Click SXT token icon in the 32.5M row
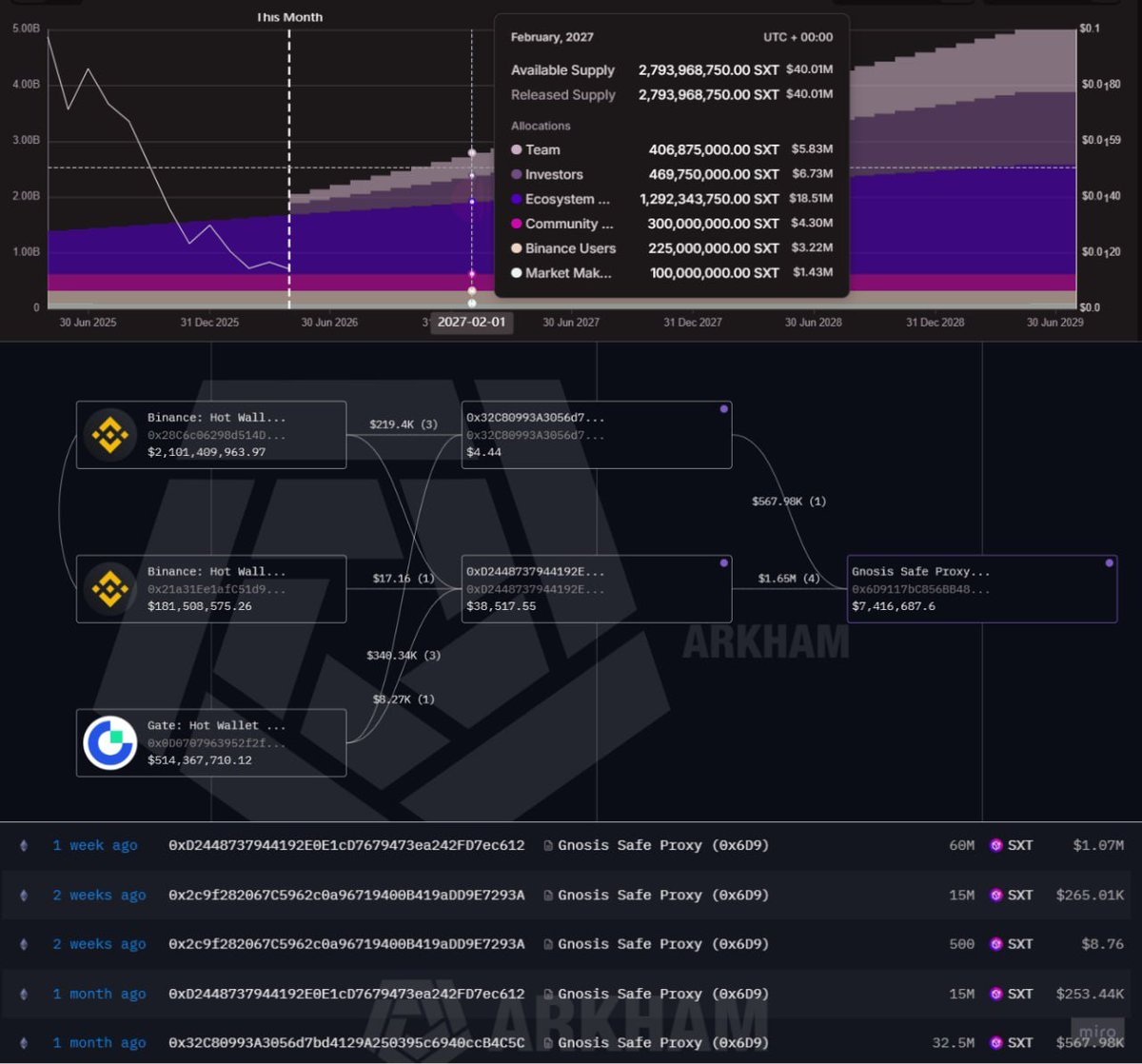The width and height of the screenshot is (1142, 1064). click(x=995, y=1043)
